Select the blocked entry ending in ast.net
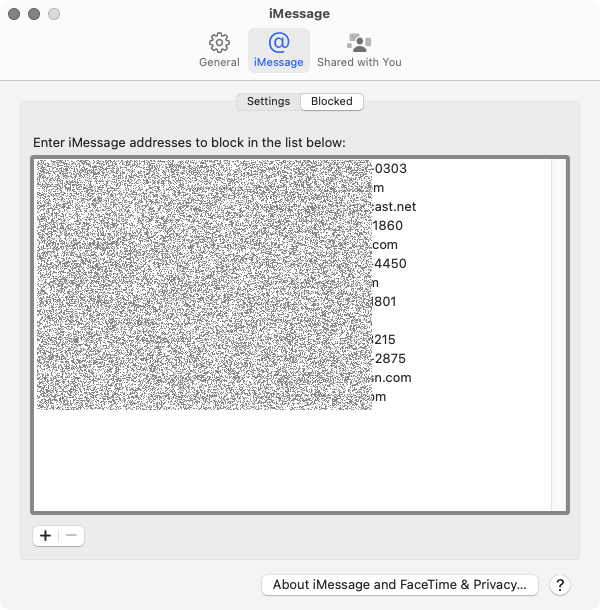Viewport: 600px width, 610px height. click(x=292, y=207)
